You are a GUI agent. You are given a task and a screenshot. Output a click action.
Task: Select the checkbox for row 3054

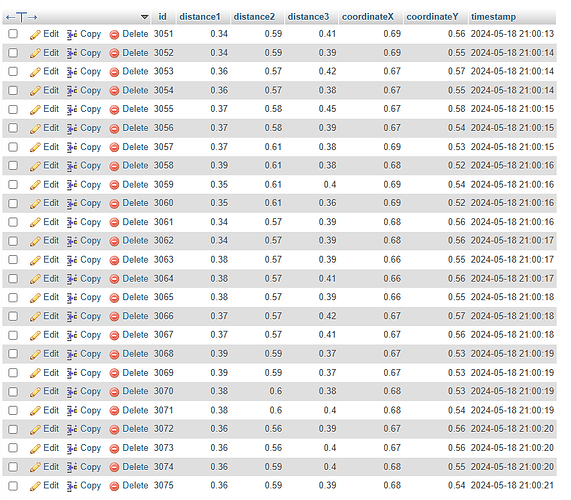[13, 90]
